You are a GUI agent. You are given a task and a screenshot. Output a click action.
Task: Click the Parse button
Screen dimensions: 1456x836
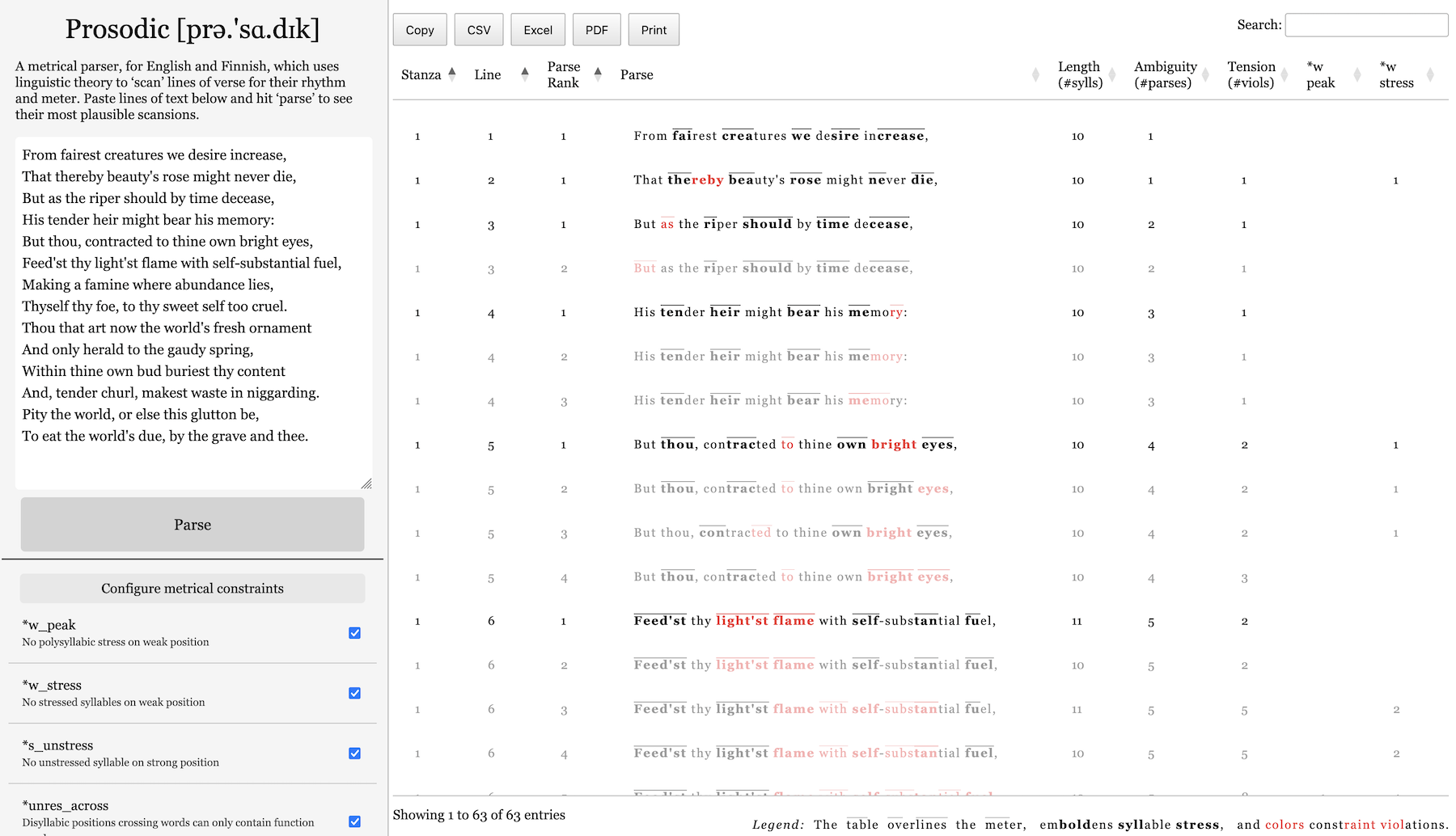[x=192, y=524]
